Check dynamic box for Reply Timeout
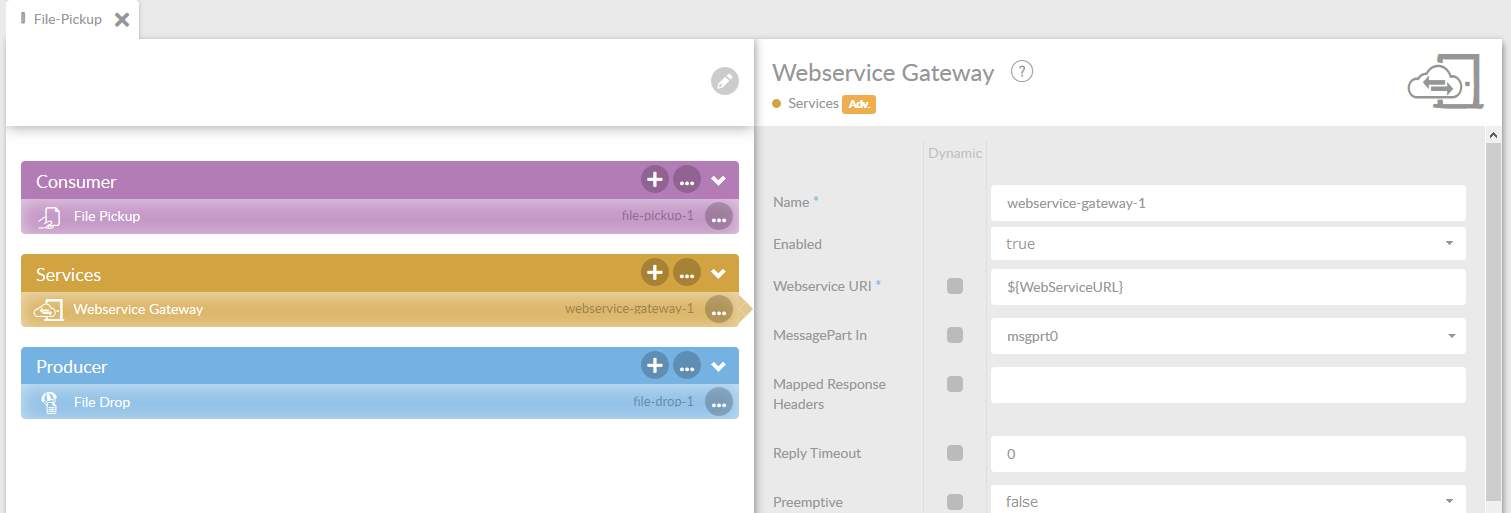Screen dimensions: 1511x513 click(x=955, y=453)
